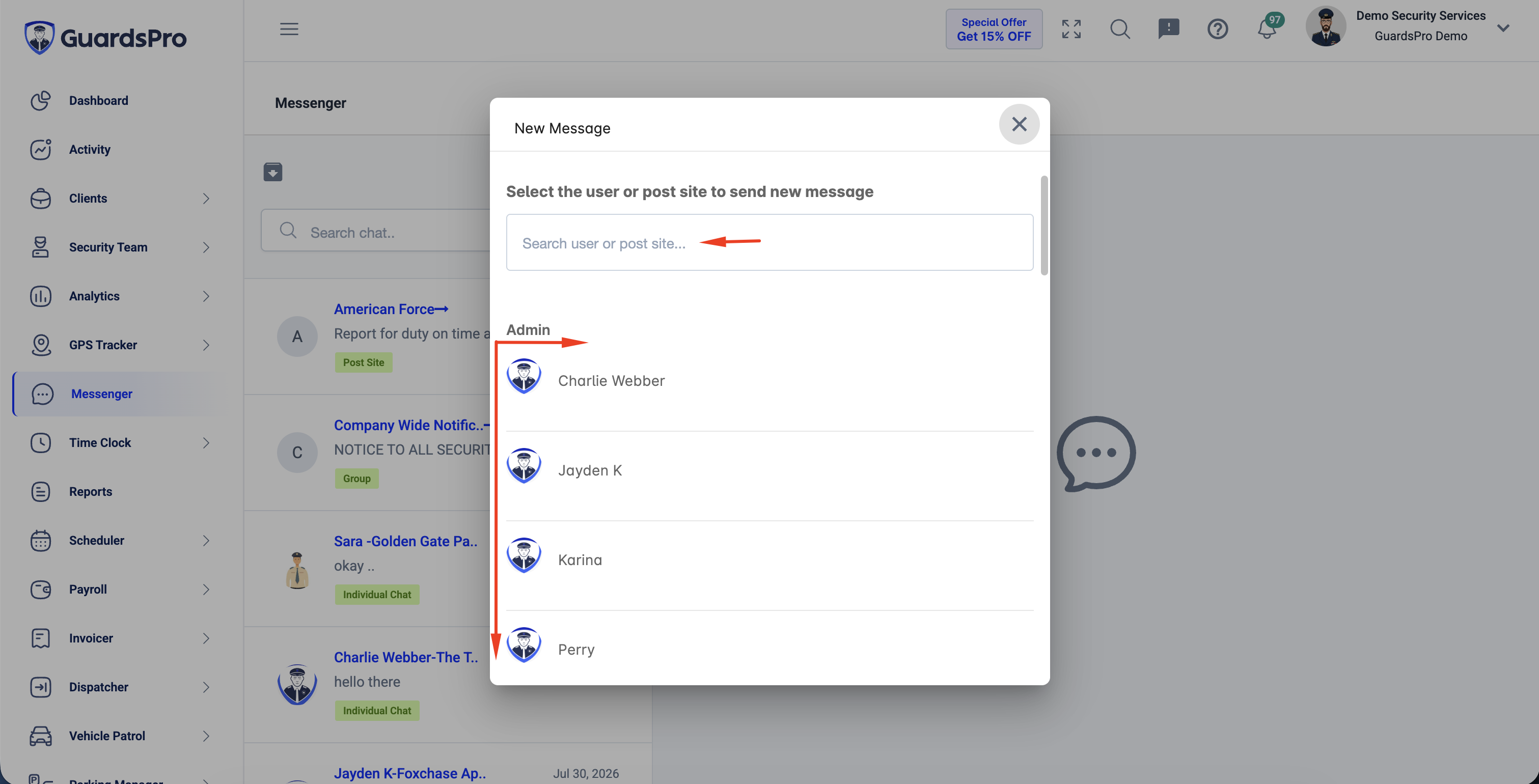Expand the GPS Tracker submenu chevron

(206, 345)
